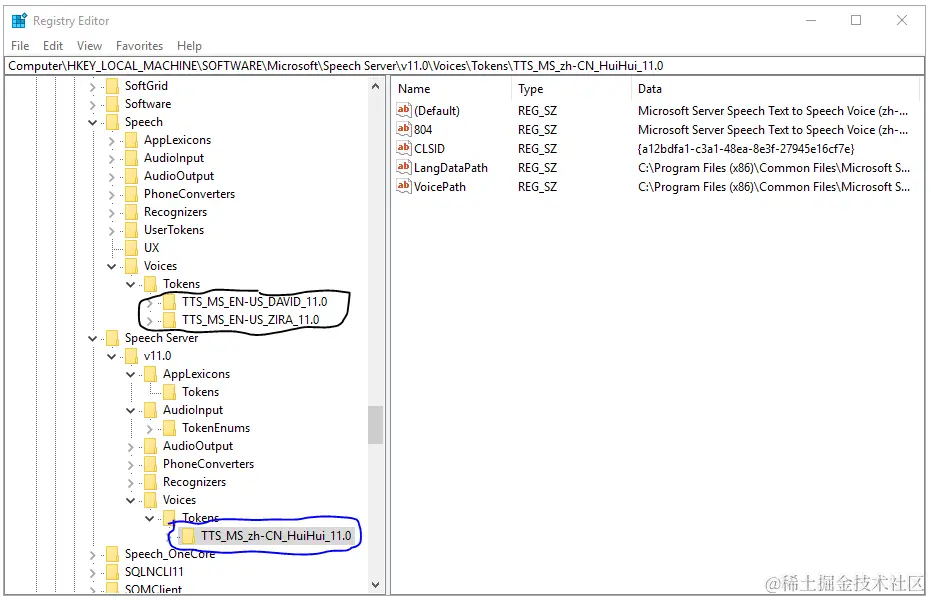Click the Registry Editor app icon

tap(19, 20)
